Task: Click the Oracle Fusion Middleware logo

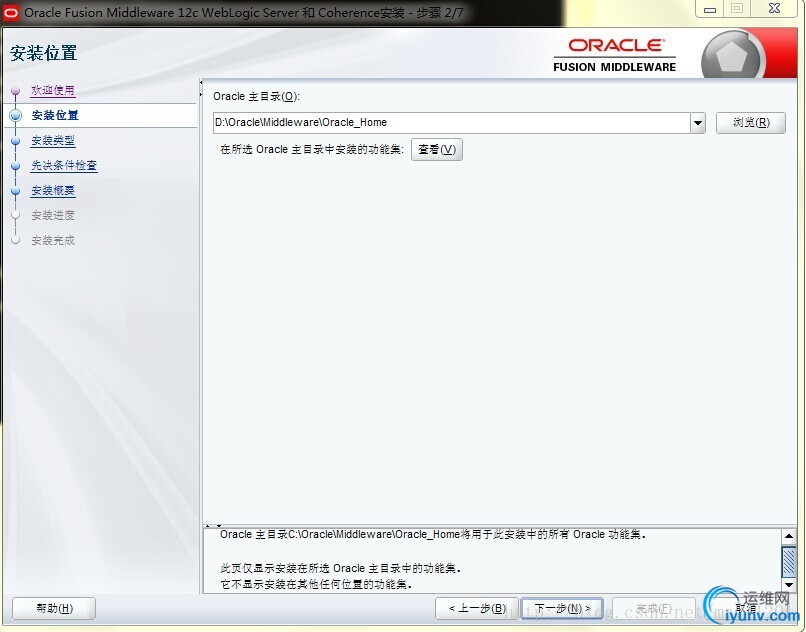Action: coord(615,55)
